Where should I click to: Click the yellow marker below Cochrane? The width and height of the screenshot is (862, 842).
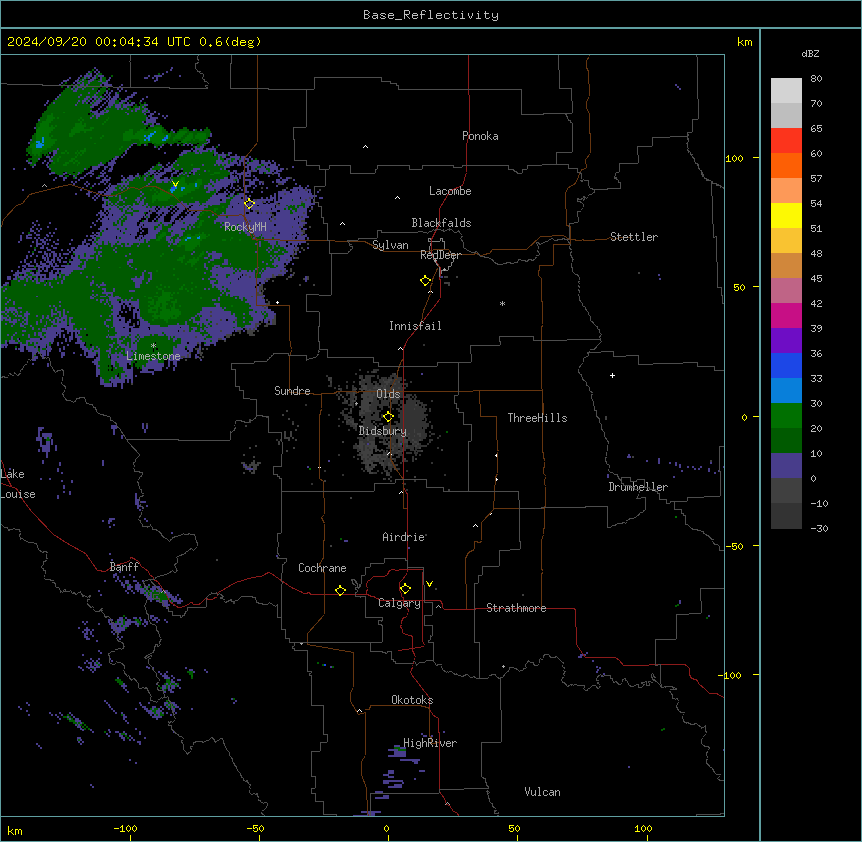point(340,590)
